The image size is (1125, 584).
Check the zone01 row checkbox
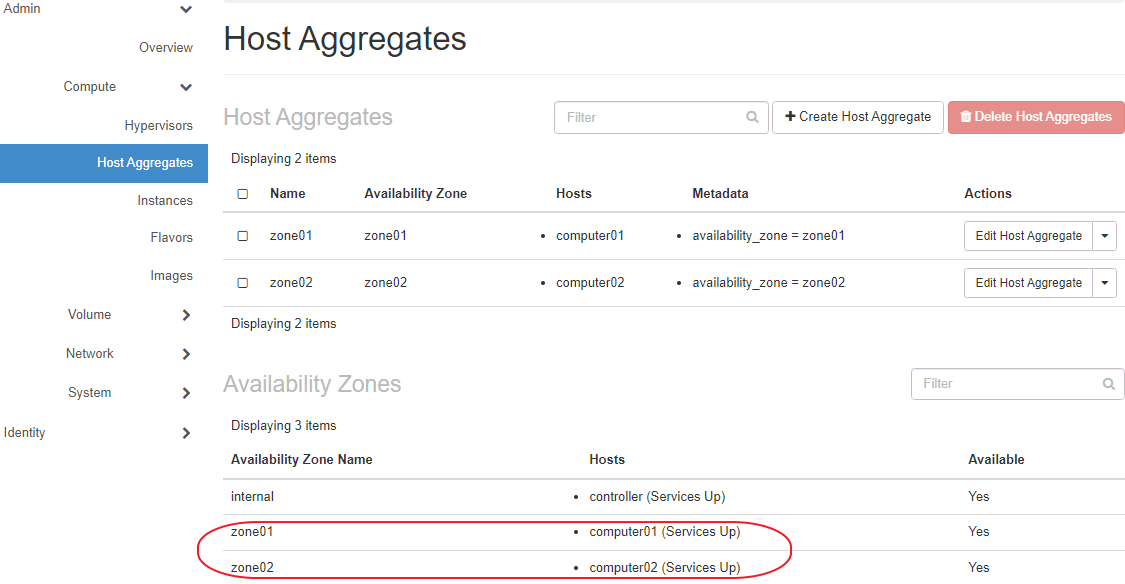243,236
